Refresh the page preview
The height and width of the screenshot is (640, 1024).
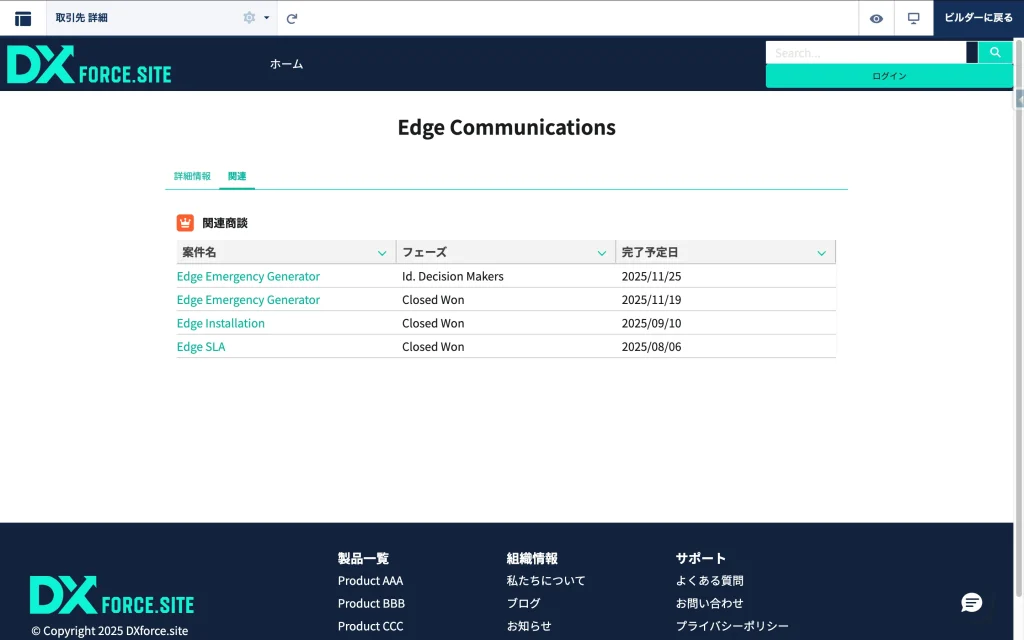292,18
